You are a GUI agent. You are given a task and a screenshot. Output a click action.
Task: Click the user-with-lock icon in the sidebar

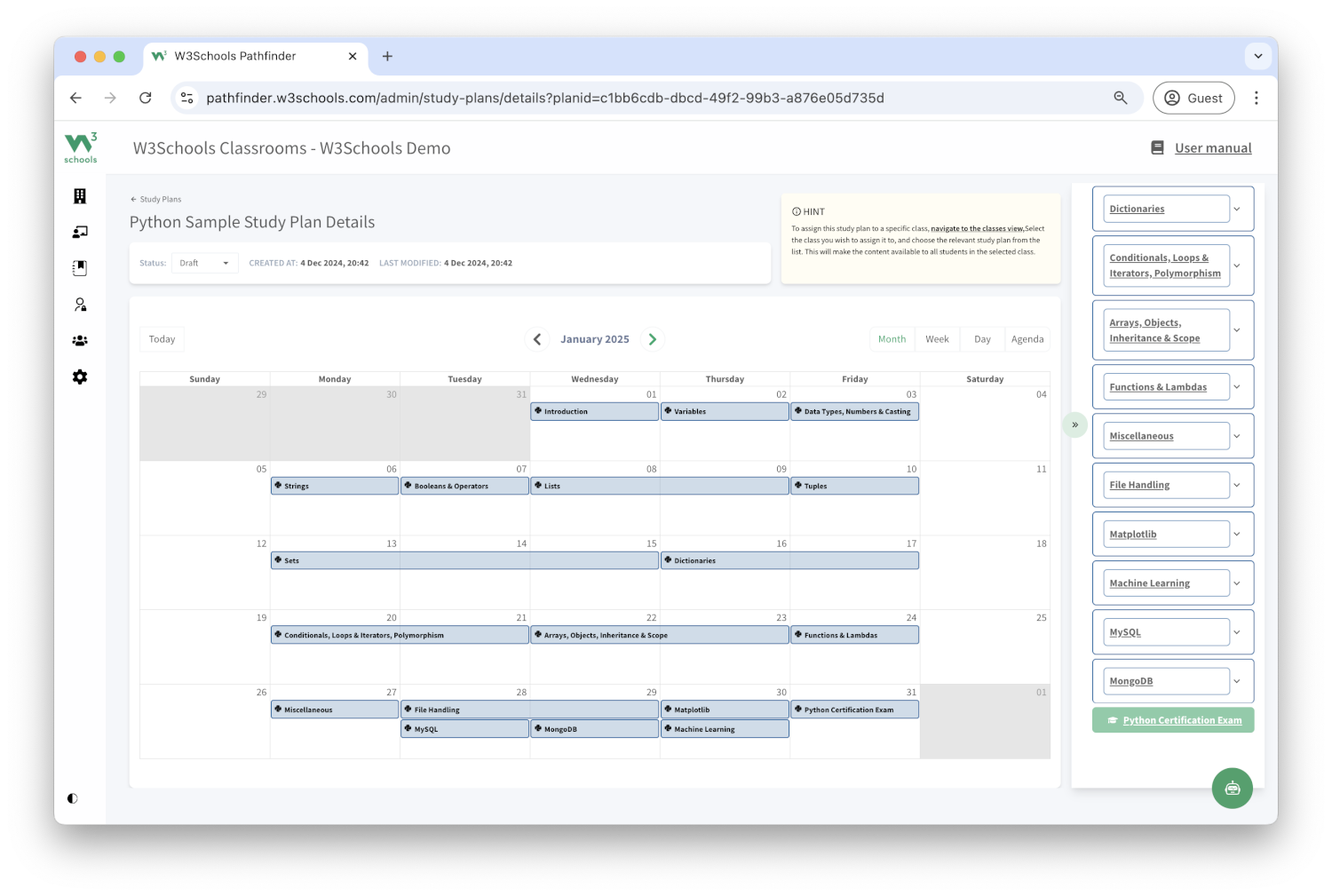[80, 305]
